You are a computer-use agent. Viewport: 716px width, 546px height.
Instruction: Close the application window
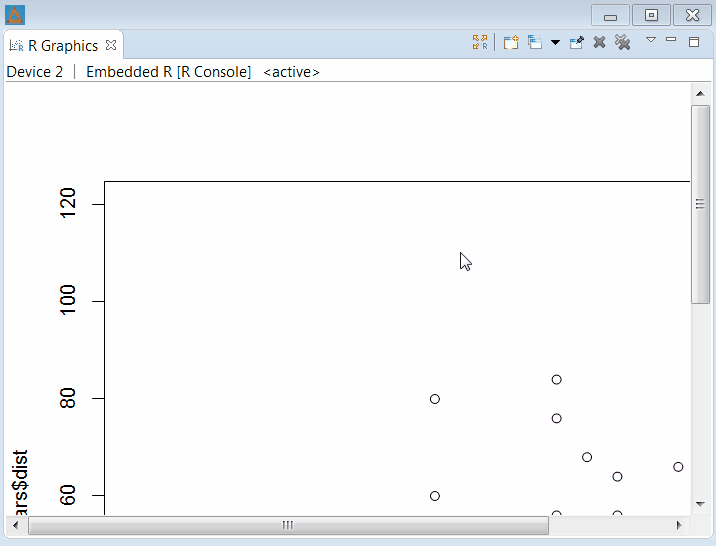[692, 16]
